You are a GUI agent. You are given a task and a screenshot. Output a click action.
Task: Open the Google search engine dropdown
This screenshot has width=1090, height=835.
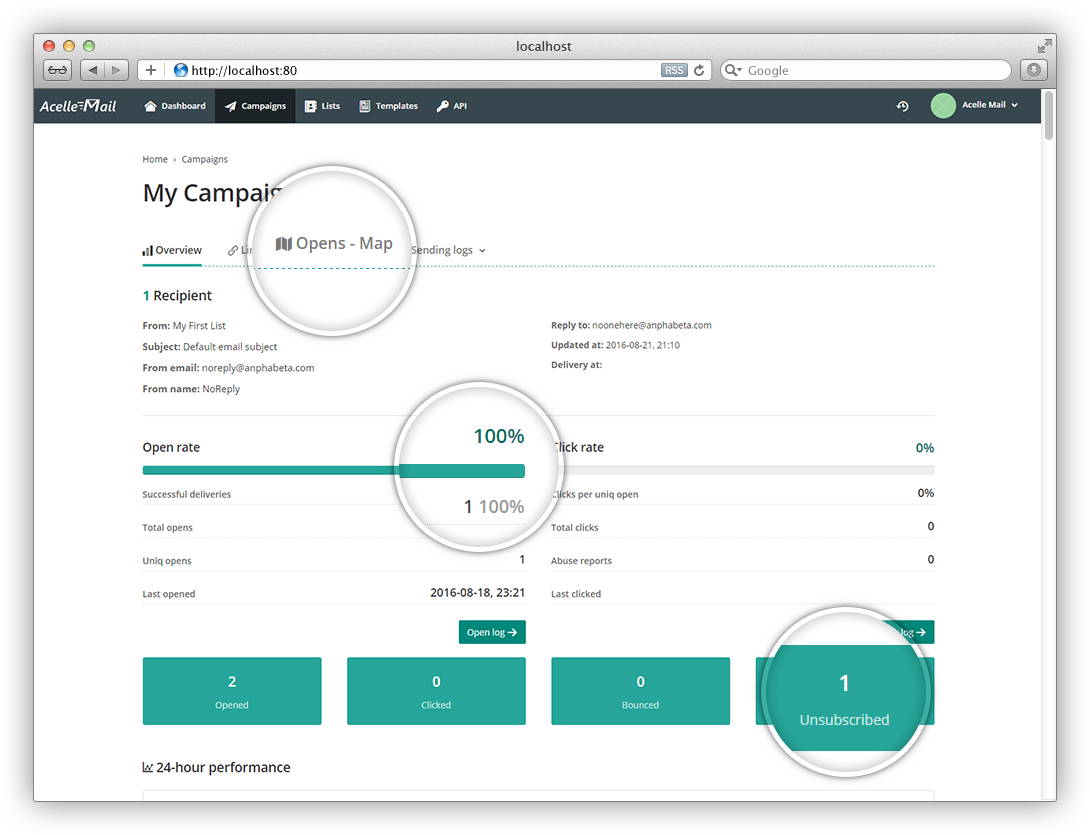(732, 70)
